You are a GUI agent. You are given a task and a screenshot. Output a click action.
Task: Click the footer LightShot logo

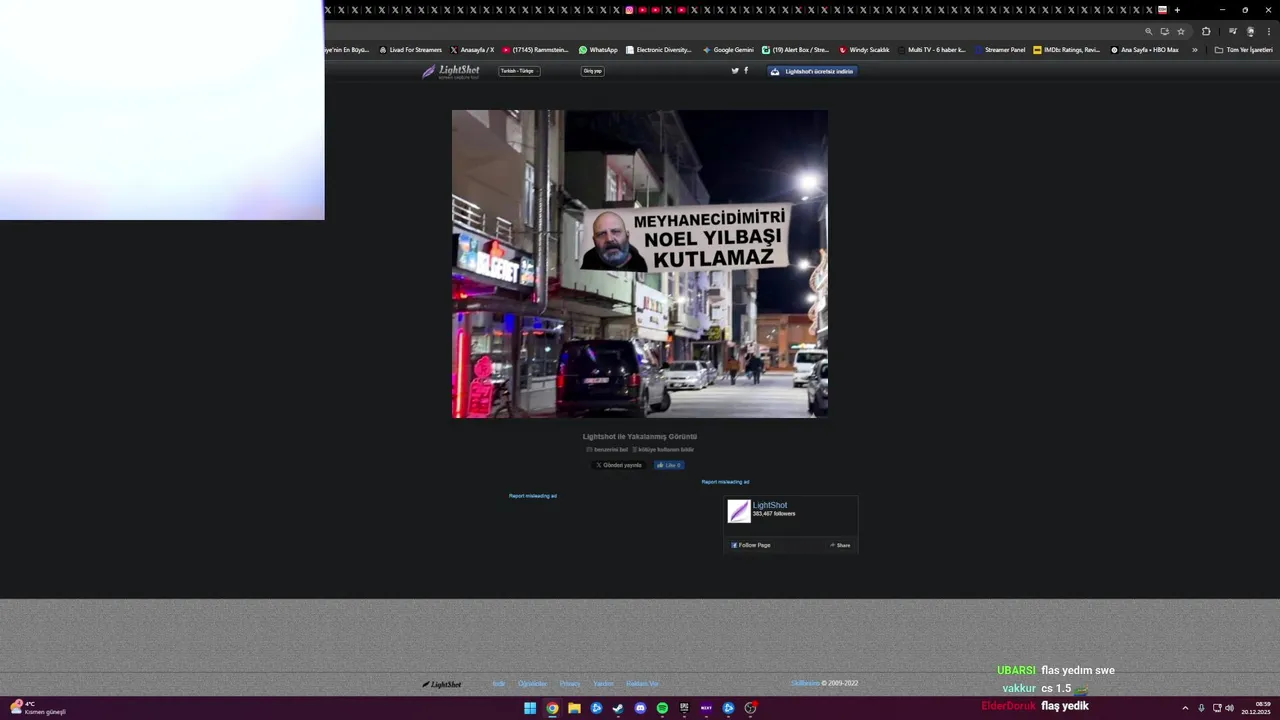coord(442,684)
